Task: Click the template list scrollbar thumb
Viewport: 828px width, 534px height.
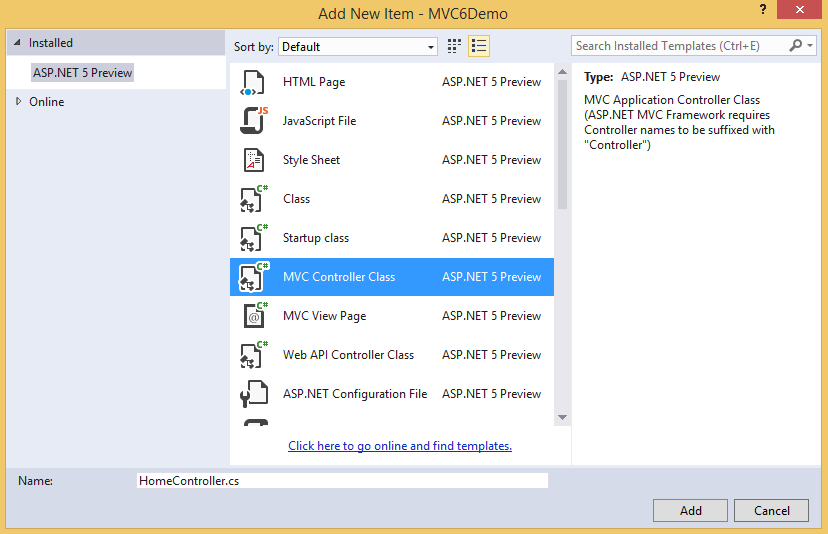Action: [x=562, y=144]
